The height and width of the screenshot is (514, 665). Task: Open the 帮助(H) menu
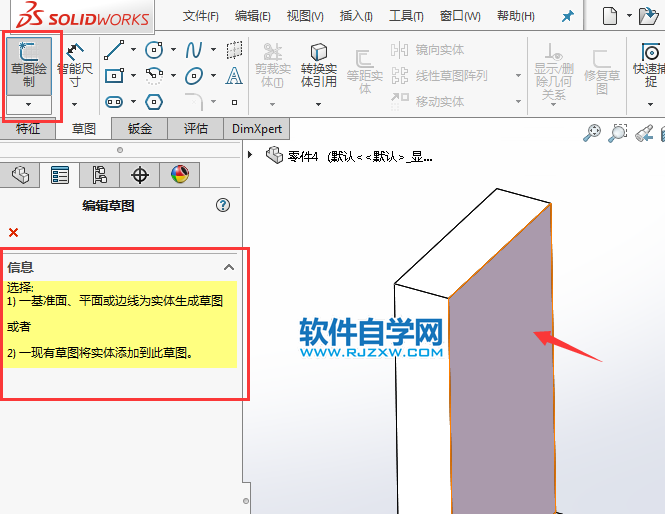516,16
